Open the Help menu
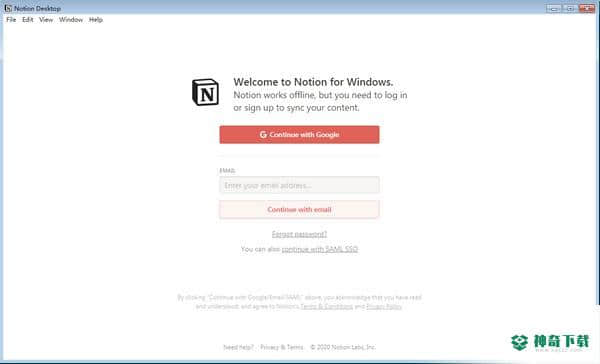The image size is (600, 364). pos(96,20)
